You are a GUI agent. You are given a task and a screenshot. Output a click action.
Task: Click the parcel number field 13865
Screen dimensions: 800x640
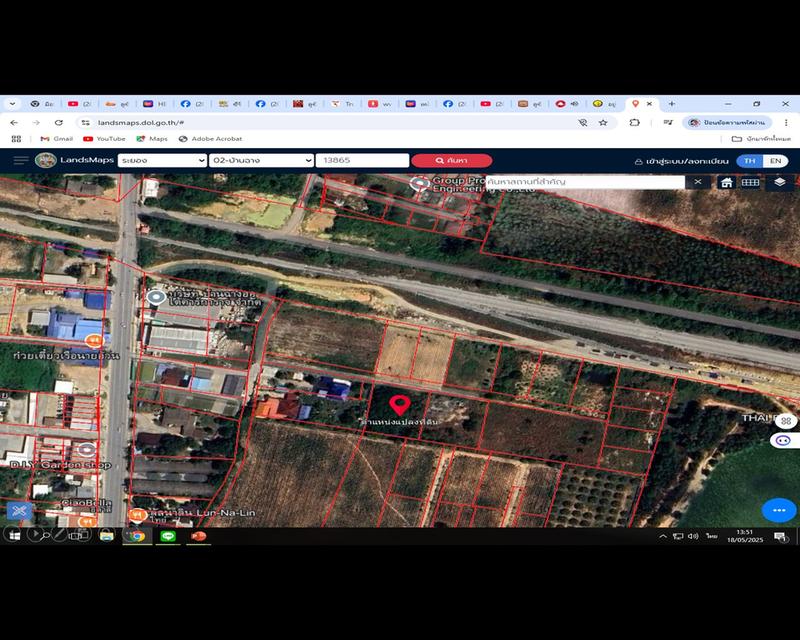(x=362, y=160)
